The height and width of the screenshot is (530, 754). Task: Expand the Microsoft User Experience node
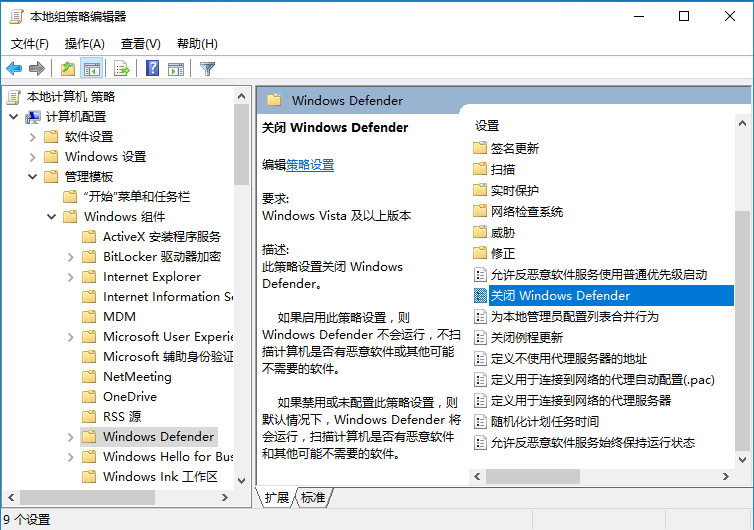pyautogui.click(x=71, y=337)
